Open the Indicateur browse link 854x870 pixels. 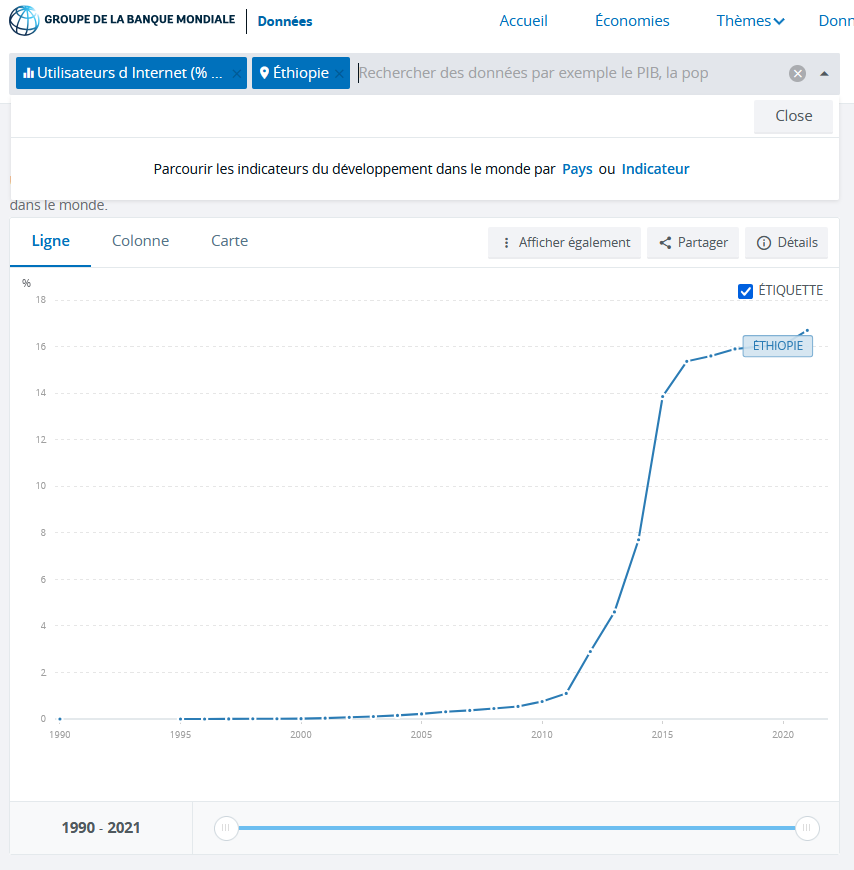655,169
